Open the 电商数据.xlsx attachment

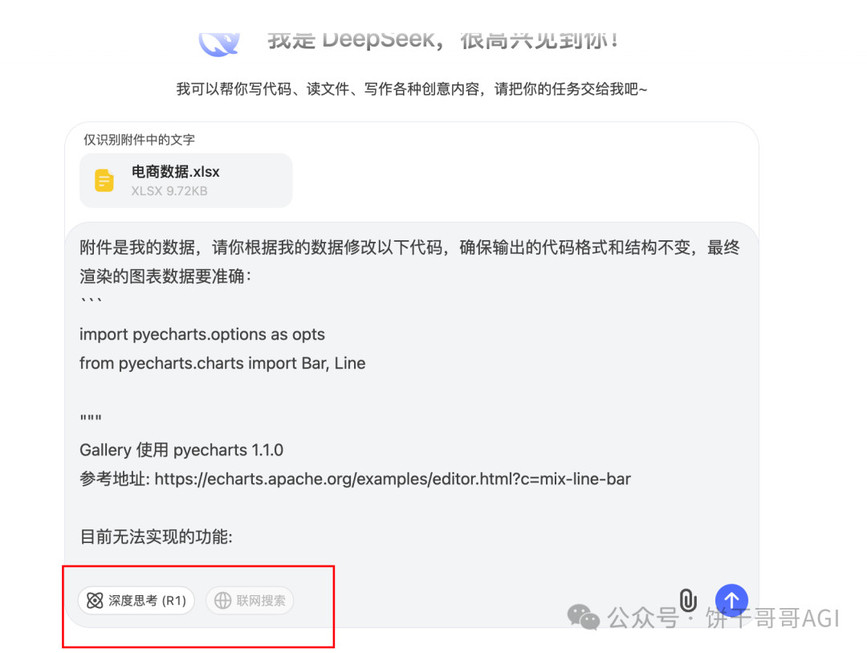click(186, 180)
